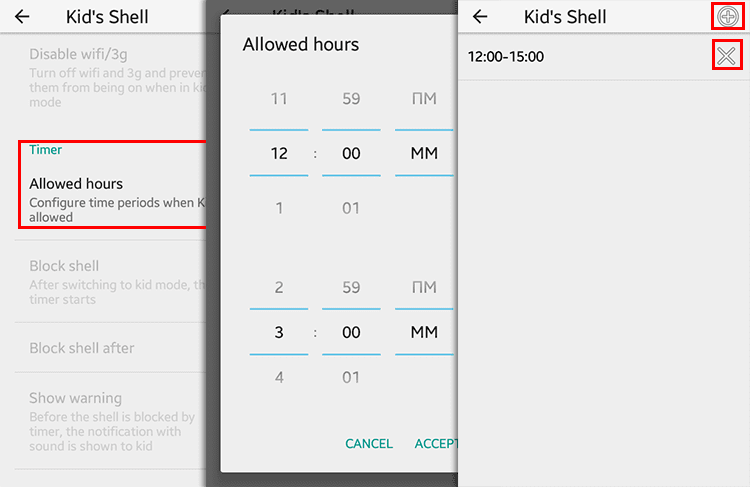The width and height of the screenshot is (750, 487).
Task: Select ПМ in the end time picker
Action: tap(424, 287)
